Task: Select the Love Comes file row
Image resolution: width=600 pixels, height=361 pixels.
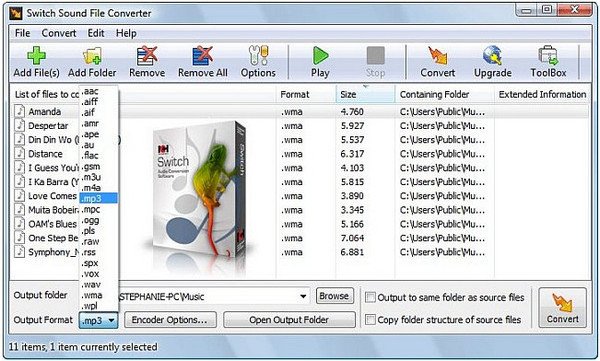Action: point(302,196)
